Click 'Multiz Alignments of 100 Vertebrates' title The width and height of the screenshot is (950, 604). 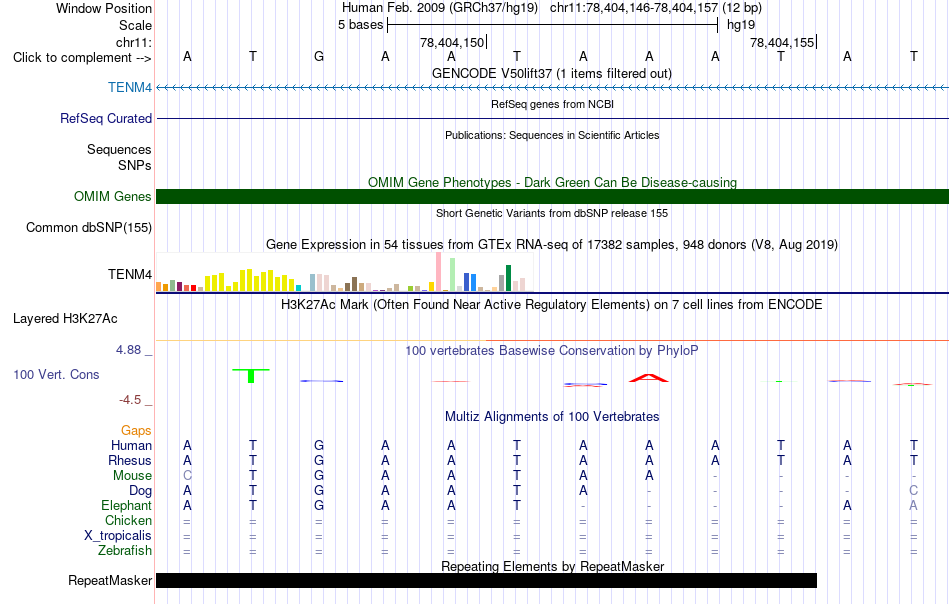pyautogui.click(x=552, y=416)
